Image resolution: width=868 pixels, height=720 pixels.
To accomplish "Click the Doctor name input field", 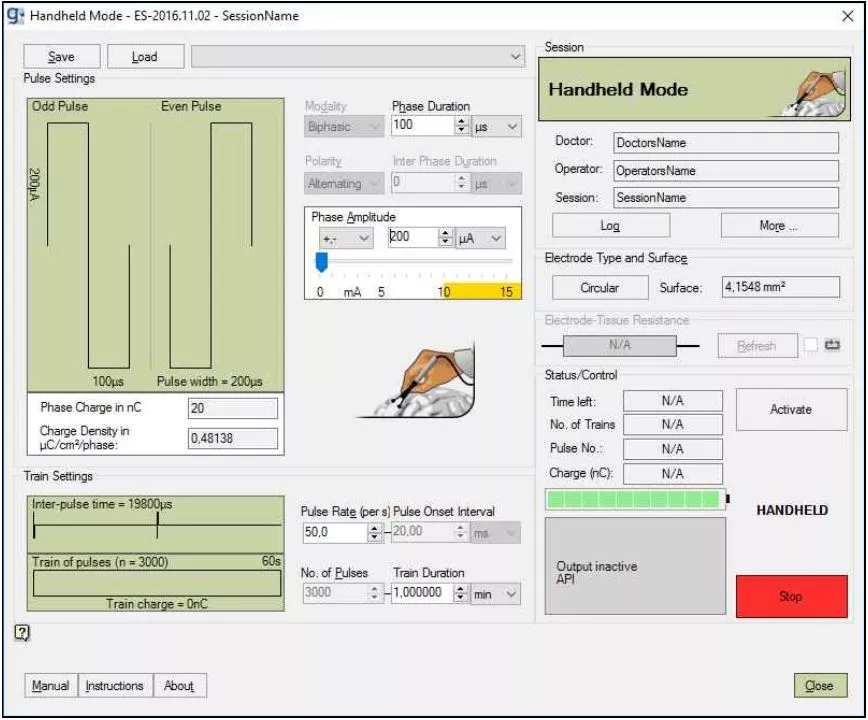I will tap(725, 143).
